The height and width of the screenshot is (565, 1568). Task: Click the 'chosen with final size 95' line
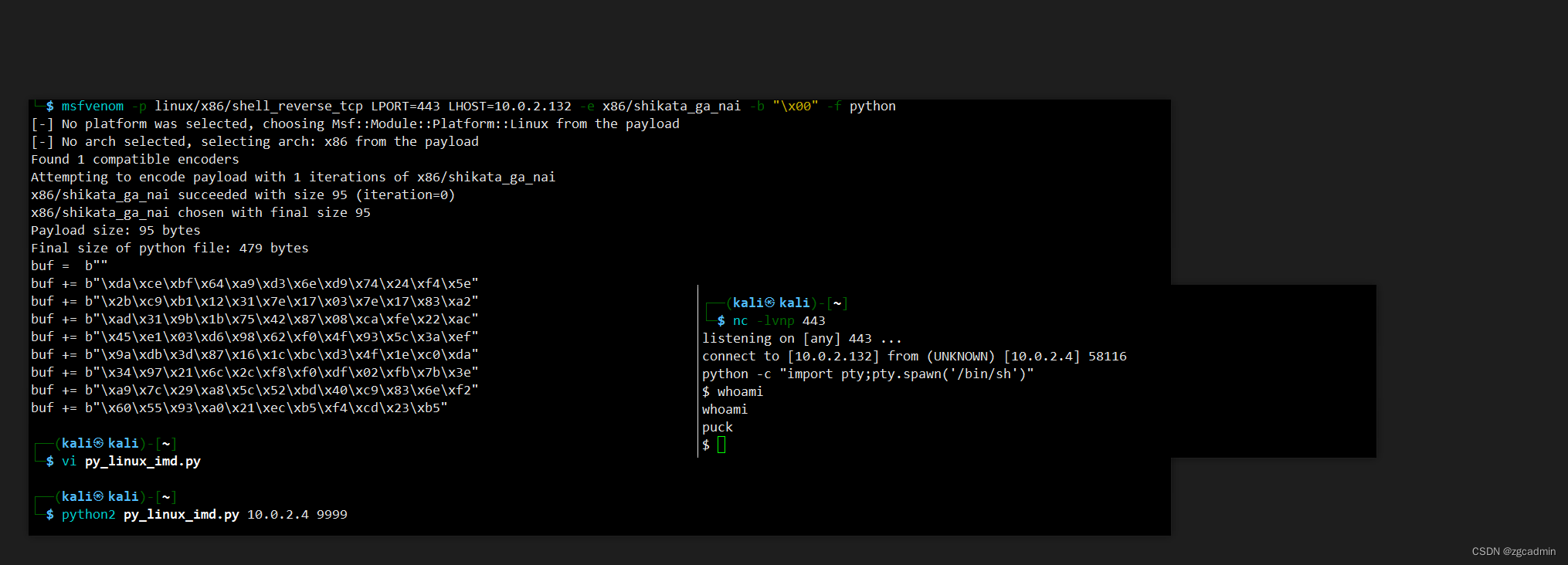pyautogui.click(x=201, y=213)
